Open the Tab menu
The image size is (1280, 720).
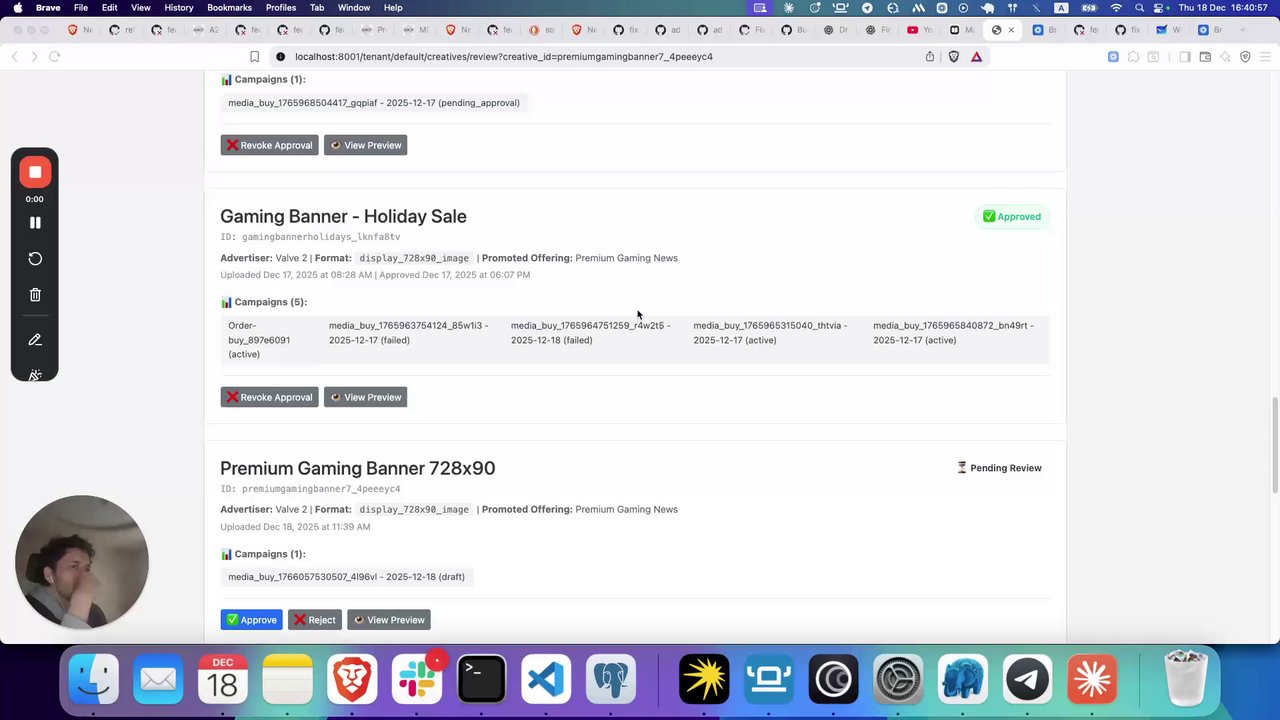point(317,8)
